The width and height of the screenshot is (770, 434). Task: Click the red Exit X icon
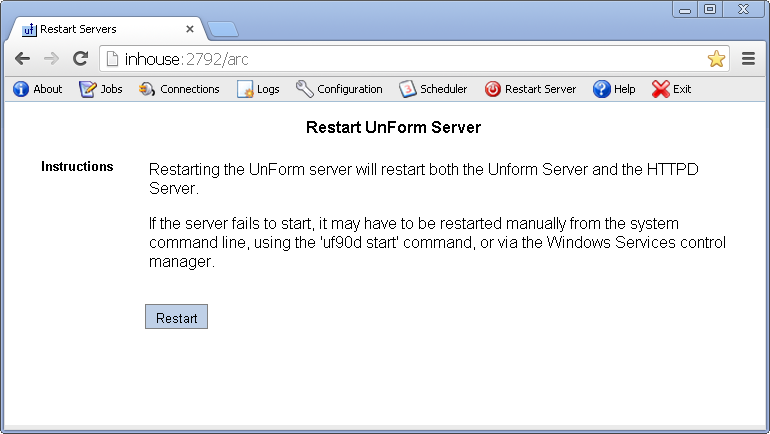pyautogui.click(x=660, y=89)
